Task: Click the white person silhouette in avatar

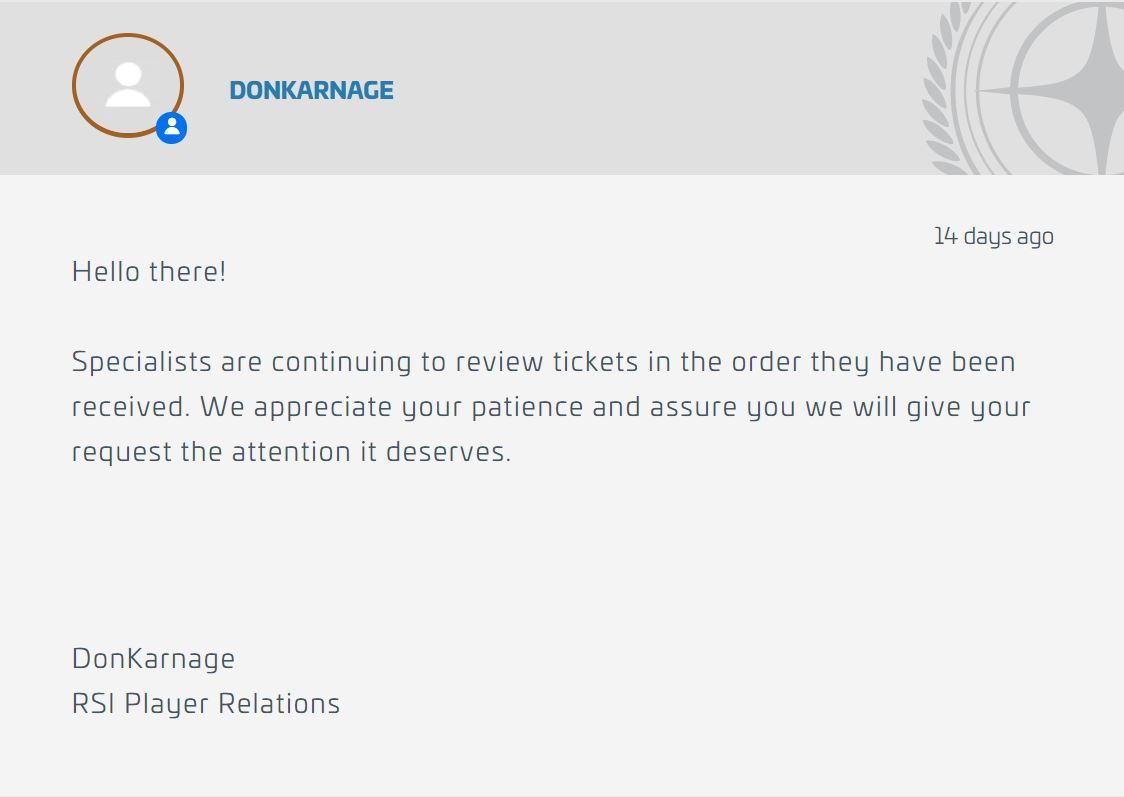Action: click(x=128, y=85)
